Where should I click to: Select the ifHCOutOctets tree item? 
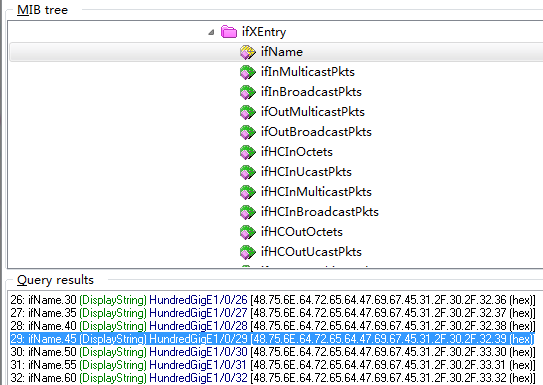click(302, 232)
